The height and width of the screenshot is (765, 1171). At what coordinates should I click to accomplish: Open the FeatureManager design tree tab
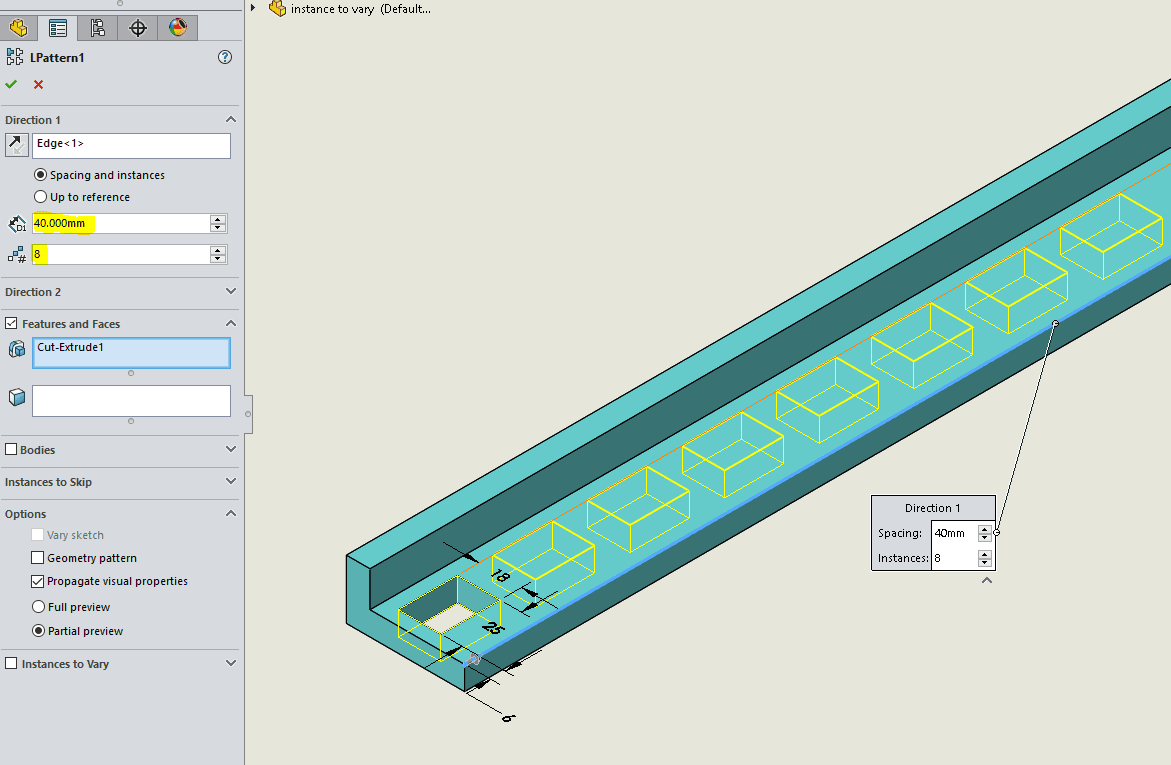18,28
